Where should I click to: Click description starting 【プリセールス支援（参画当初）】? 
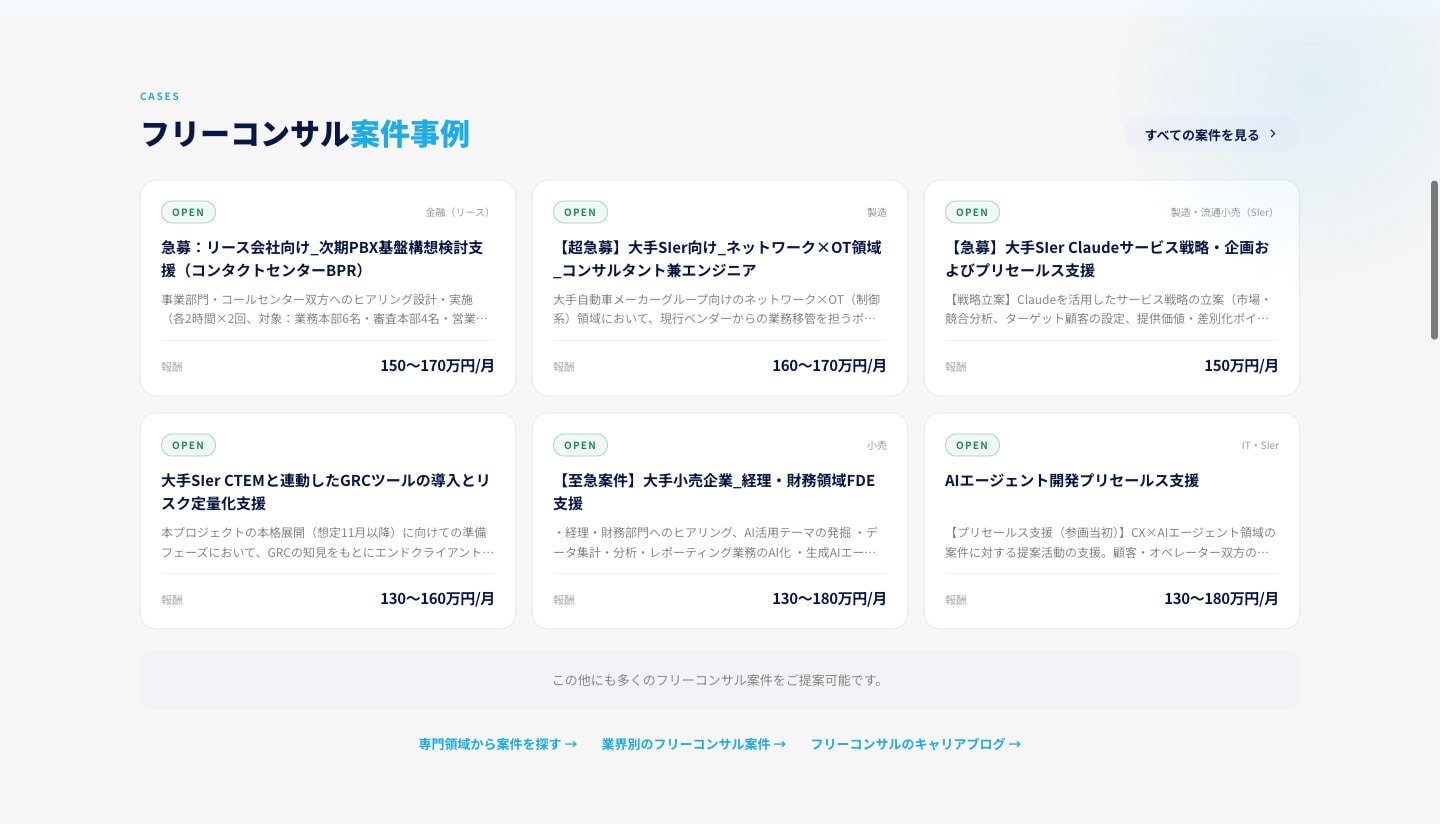point(1110,542)
